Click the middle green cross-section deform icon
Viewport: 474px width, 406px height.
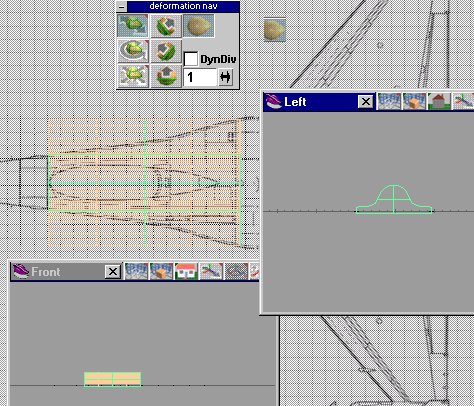tap(166, 51)
